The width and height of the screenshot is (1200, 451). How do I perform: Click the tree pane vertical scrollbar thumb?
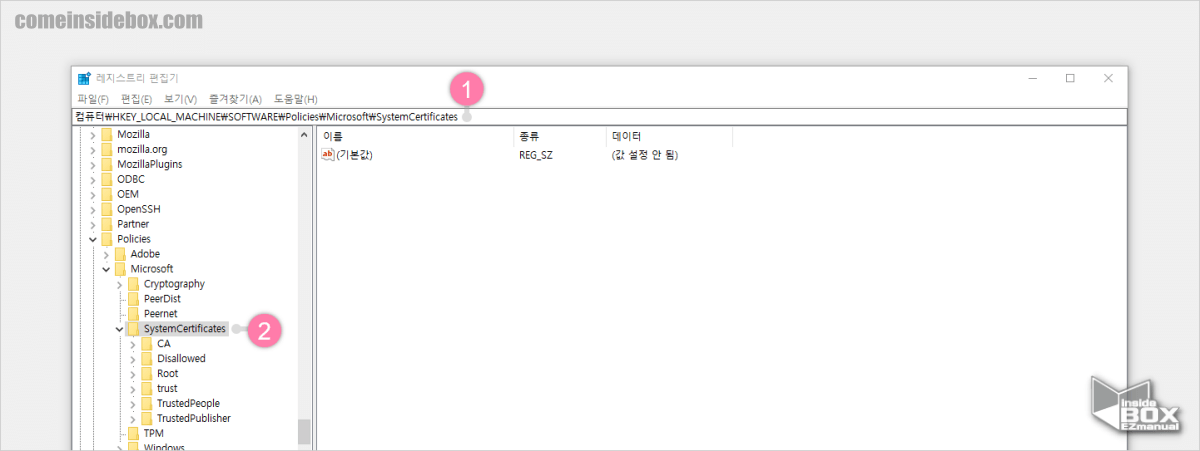pos(304,432)
